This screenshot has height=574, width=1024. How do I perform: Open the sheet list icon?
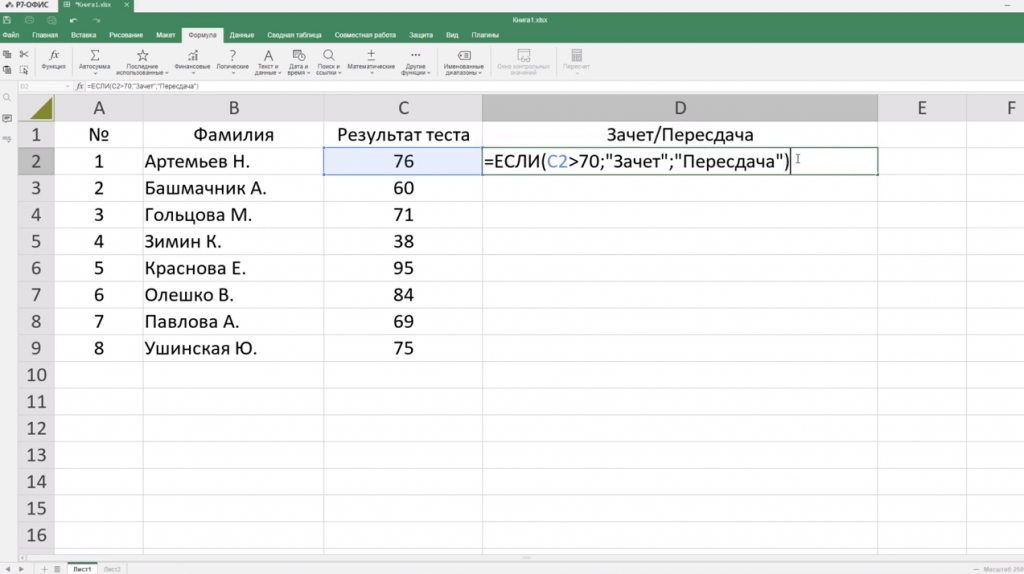(57, 569)
